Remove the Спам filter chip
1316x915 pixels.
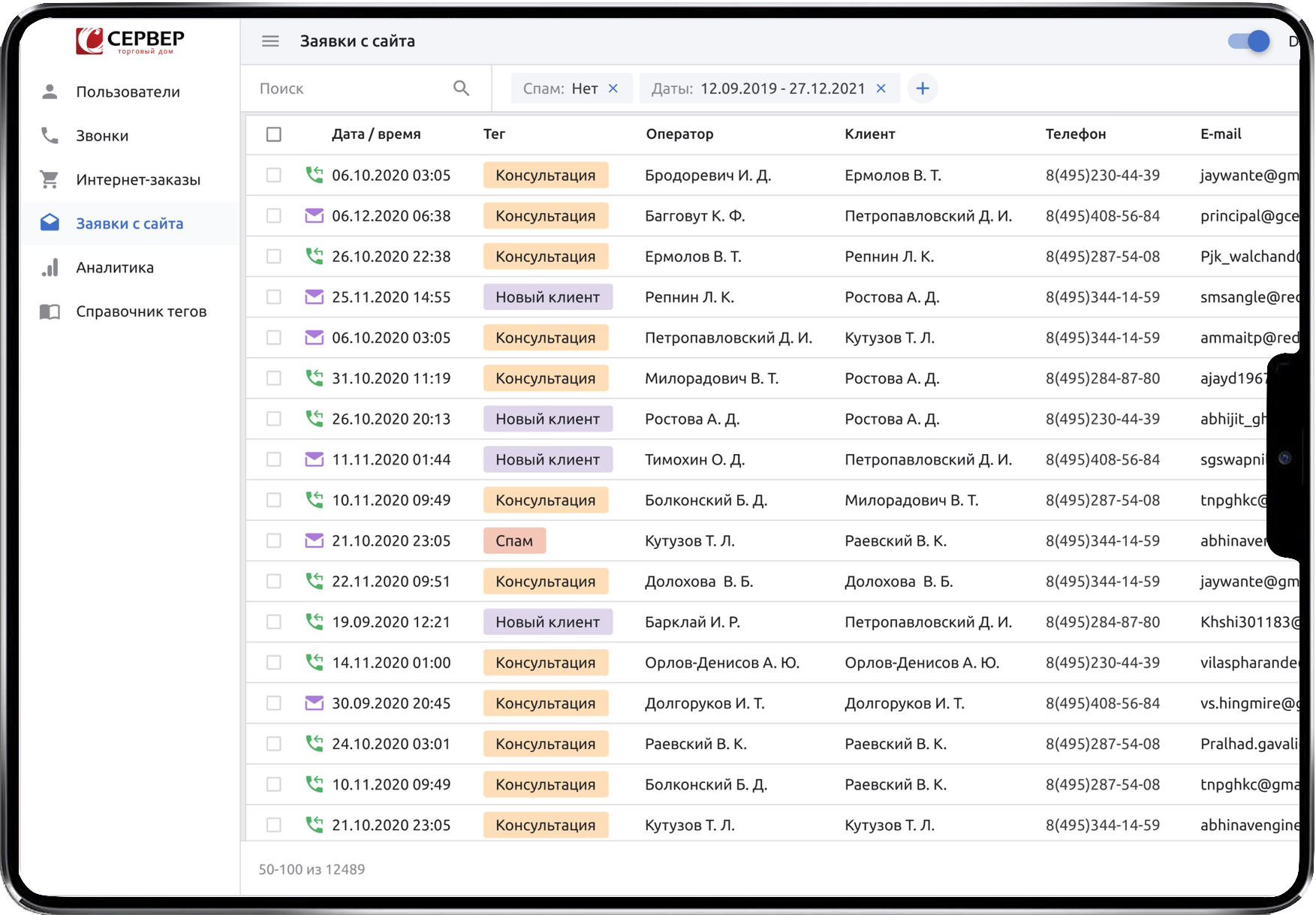(613, 89)
